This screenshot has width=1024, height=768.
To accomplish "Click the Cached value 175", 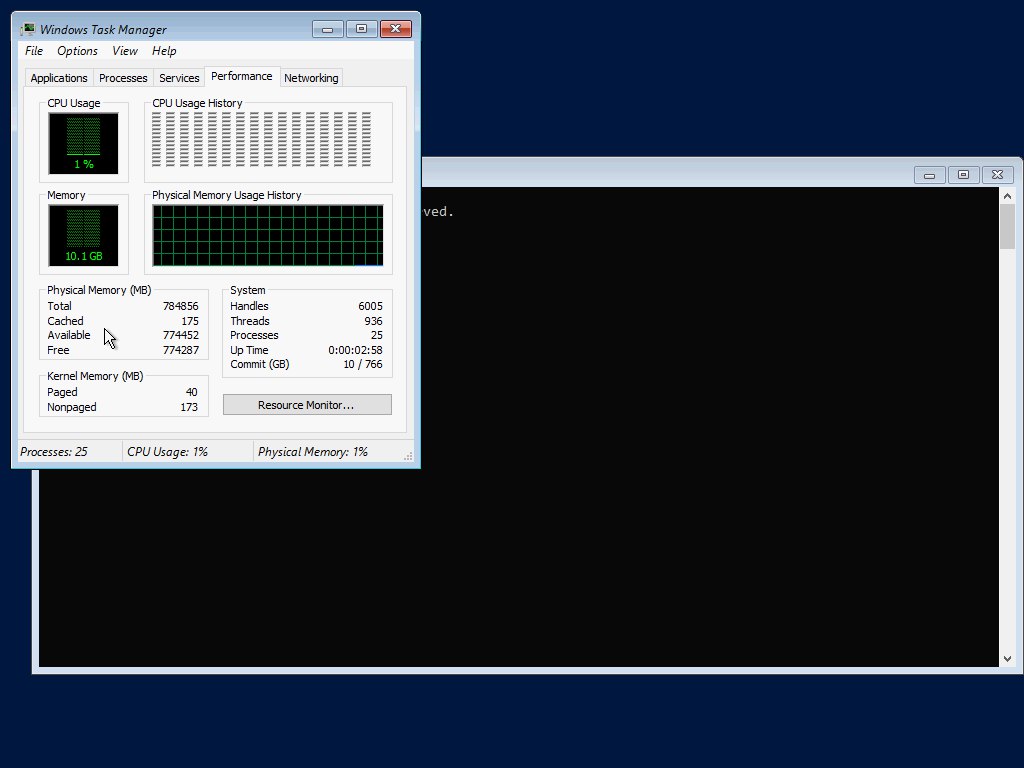I will (x=190, y=321).
